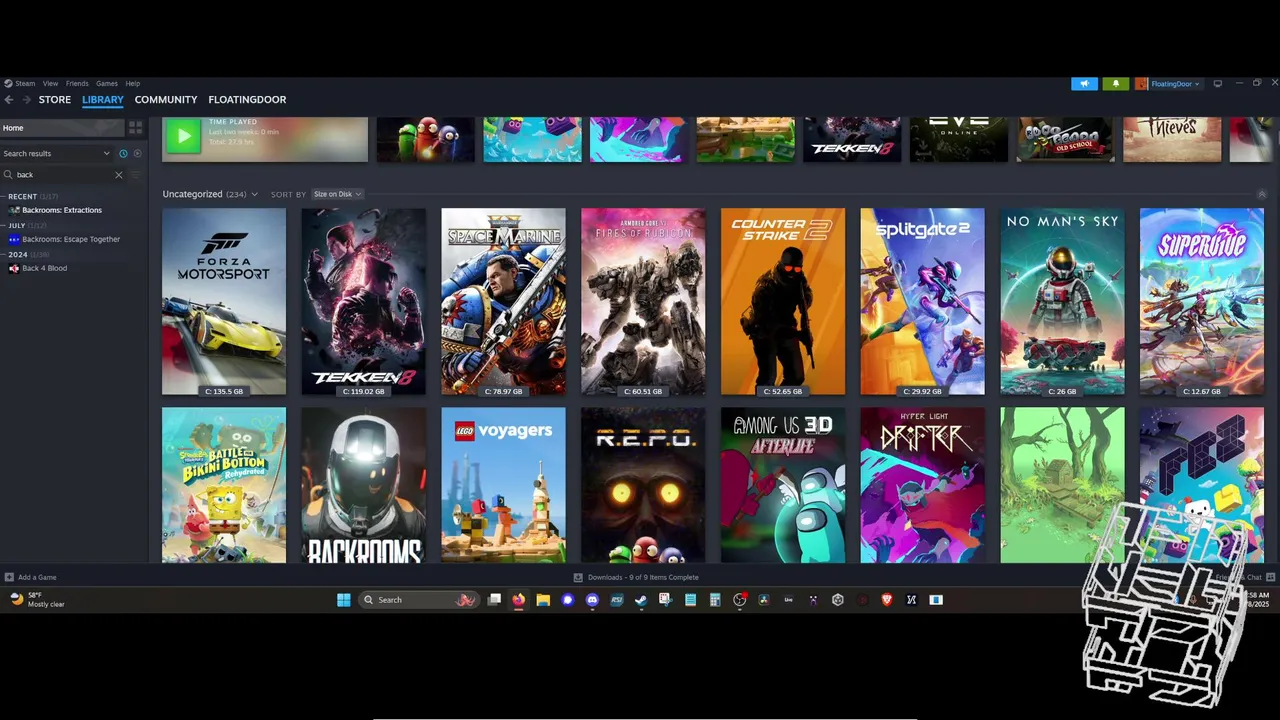Open File Explorer from the taskbar
The width and height of the screenshot is (1280, 720).
pos(543,600)
